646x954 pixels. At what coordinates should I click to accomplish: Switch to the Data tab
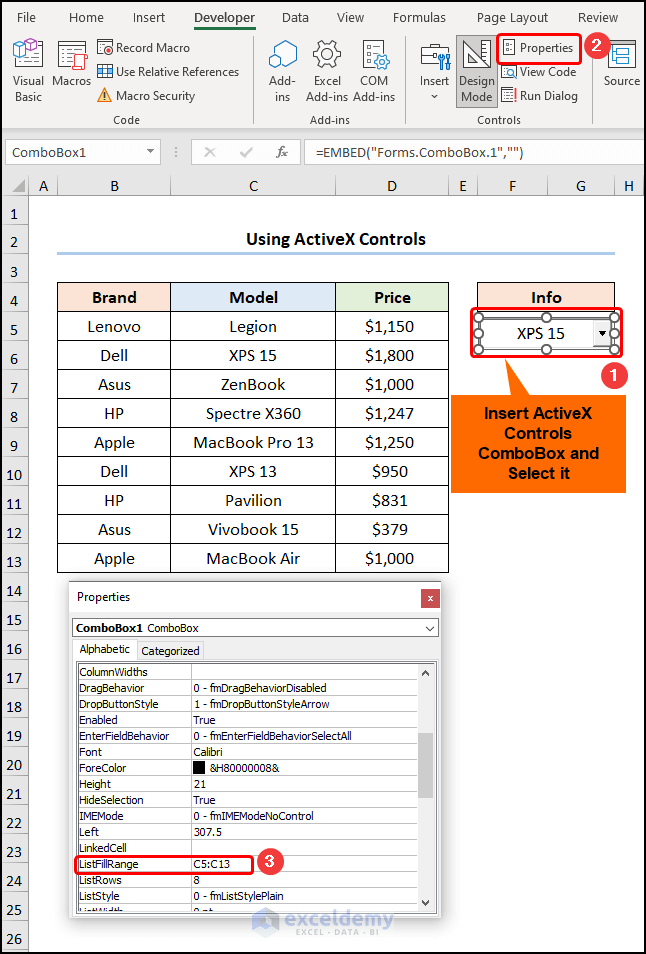pyautogui.click(x=296, y=18)
